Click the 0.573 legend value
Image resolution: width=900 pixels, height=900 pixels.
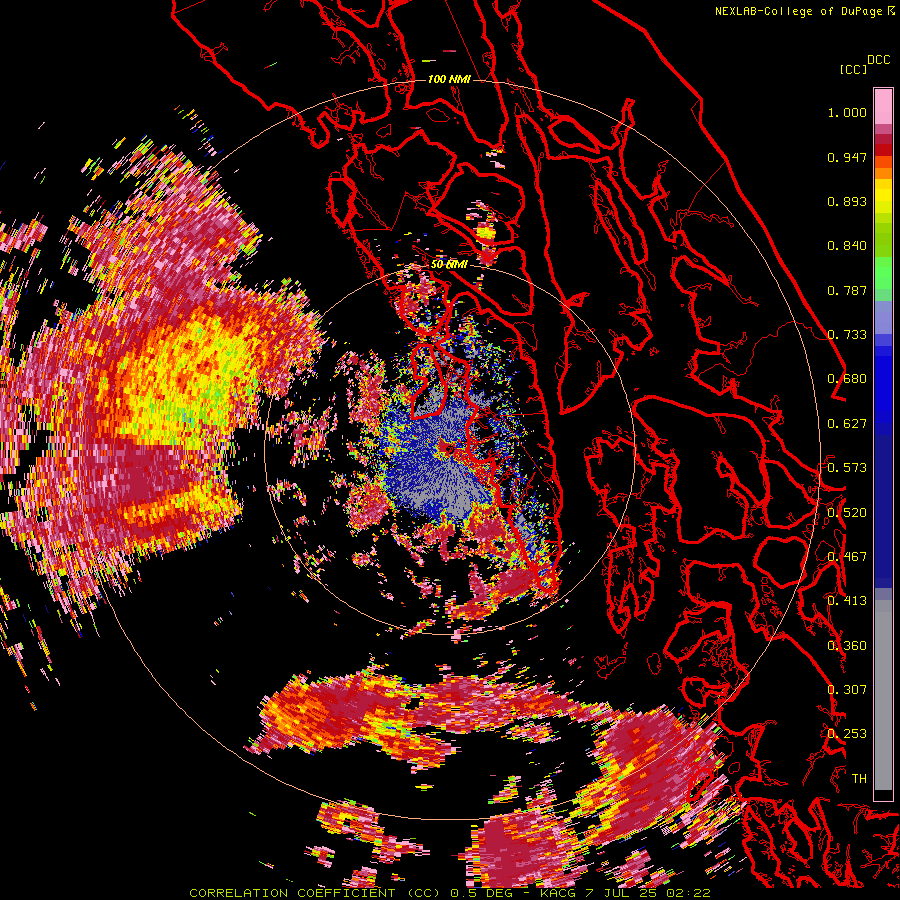[x=847, y=468]
